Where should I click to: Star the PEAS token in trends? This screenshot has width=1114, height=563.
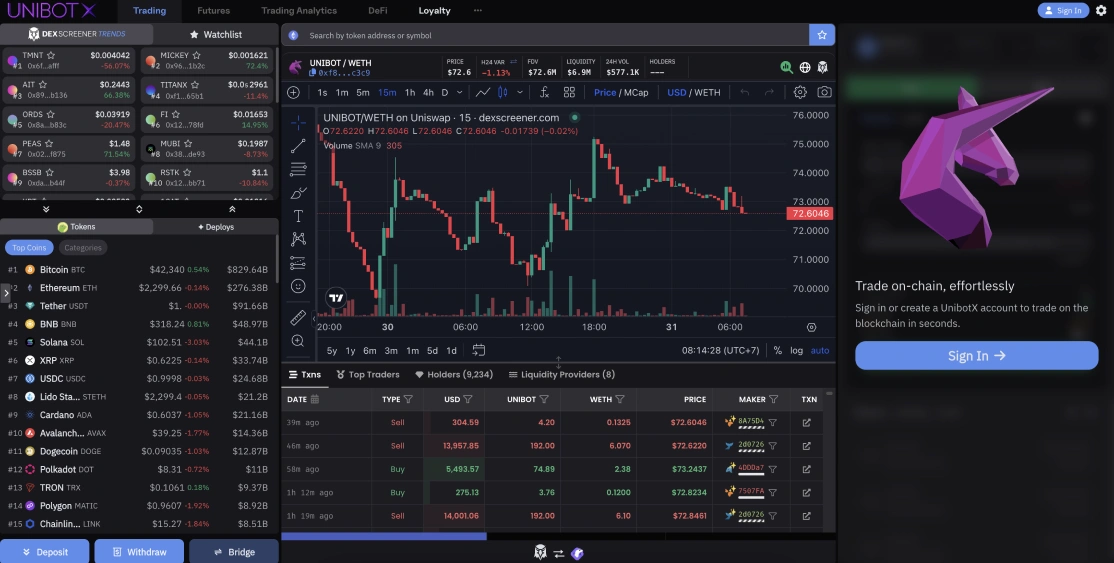(x=49, y=144)
